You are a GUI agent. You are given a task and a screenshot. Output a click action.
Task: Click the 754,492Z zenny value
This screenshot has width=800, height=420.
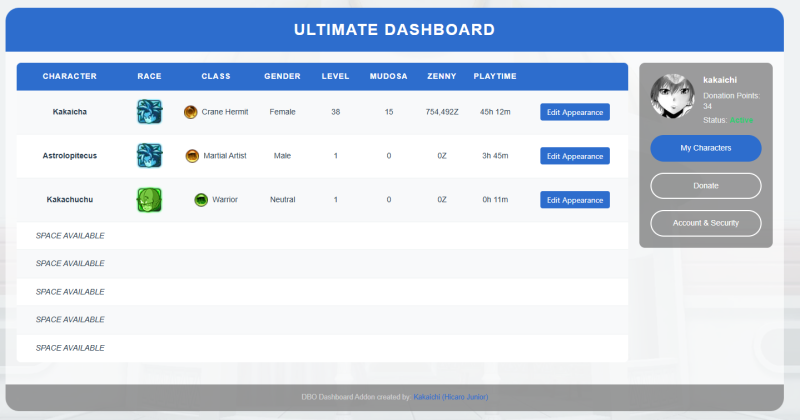click(x=442, y=112)
